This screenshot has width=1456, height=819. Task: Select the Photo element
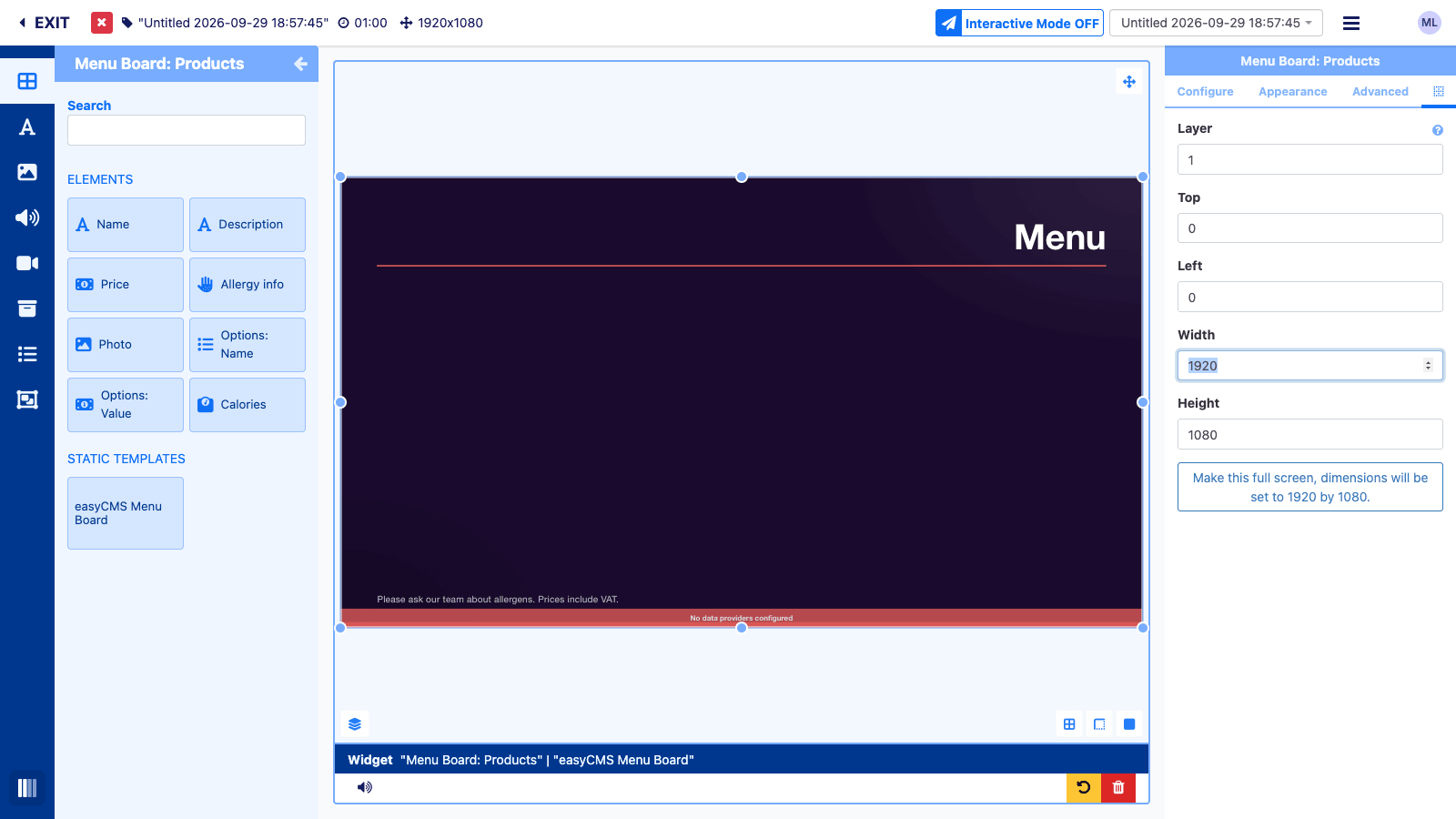(126, 345)
